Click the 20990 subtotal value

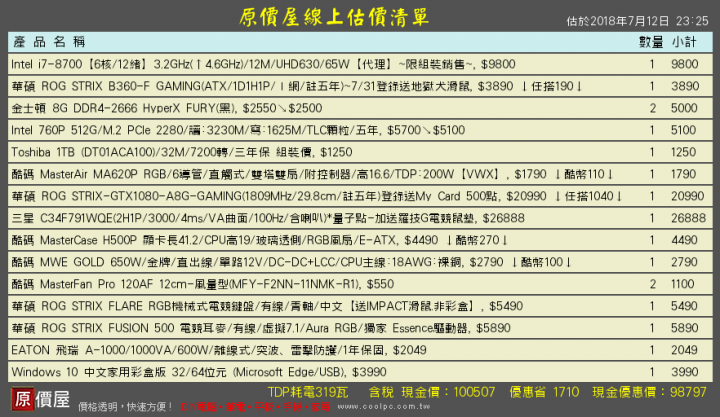click(x=687, y=196)
